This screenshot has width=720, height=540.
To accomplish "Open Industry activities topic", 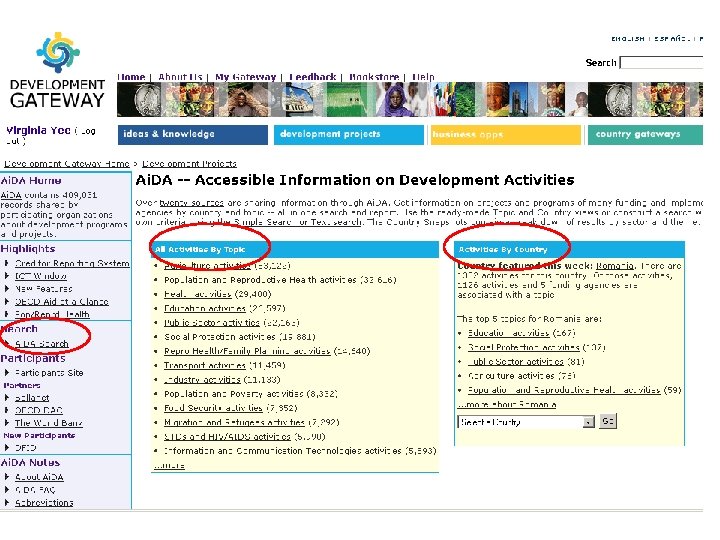I will click(202, 379).
